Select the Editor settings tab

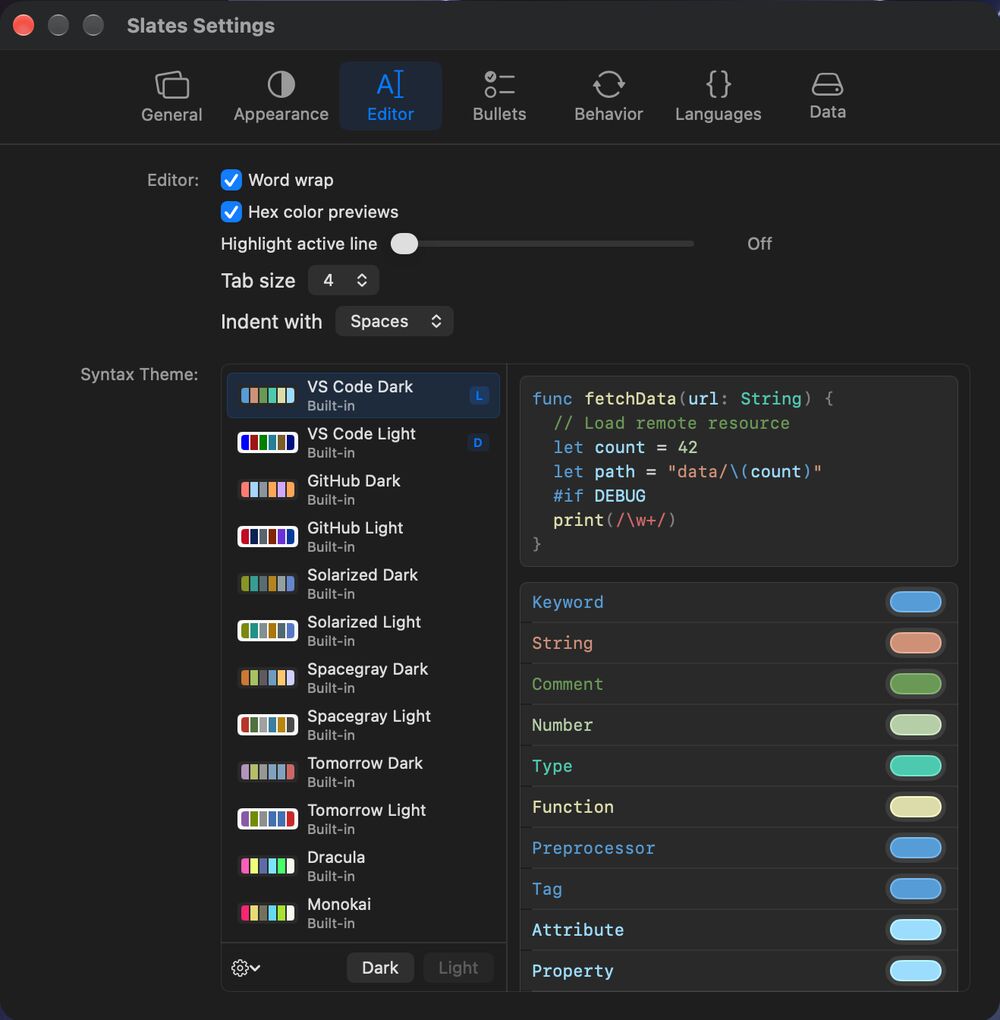coord(390,97)
